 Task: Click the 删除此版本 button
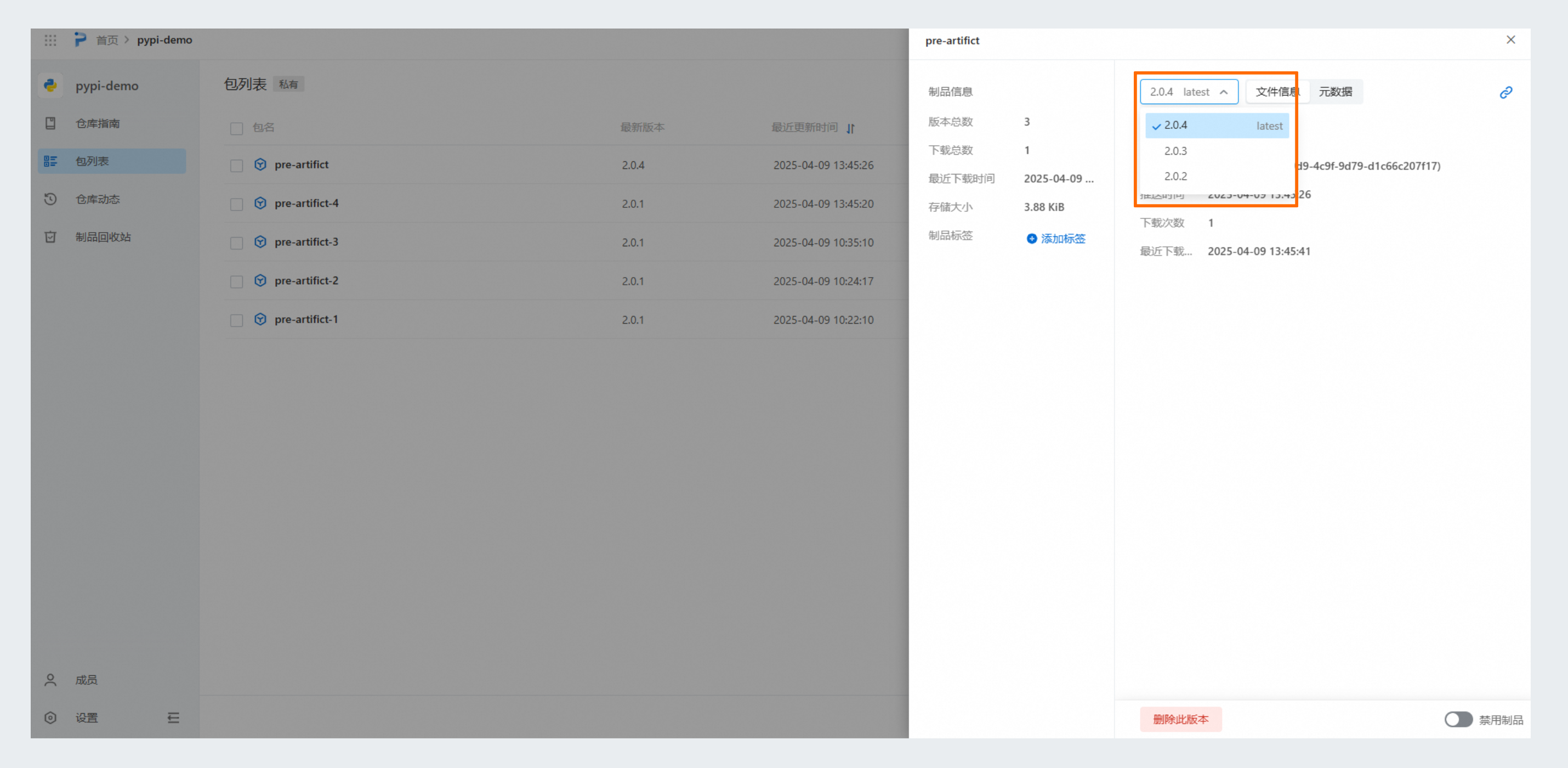(x=1180, y=719)
